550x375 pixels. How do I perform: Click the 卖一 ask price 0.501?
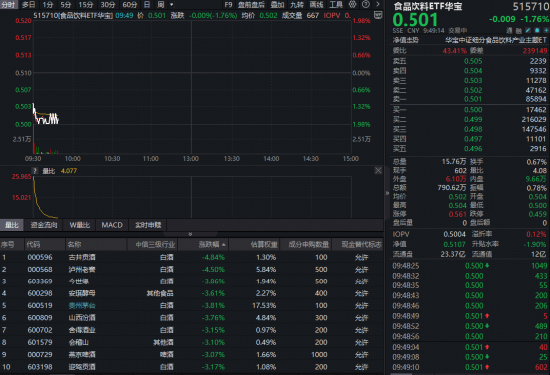point(473,99)
